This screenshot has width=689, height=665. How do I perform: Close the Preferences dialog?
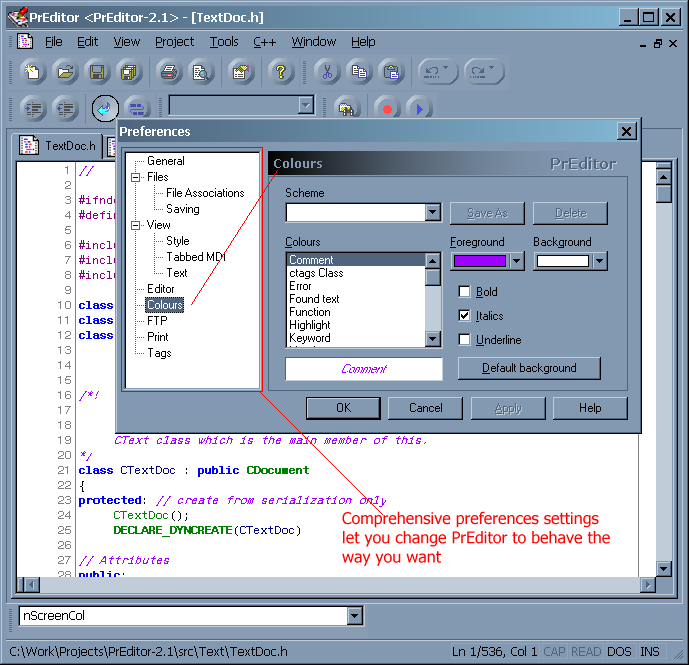(626, 131)
